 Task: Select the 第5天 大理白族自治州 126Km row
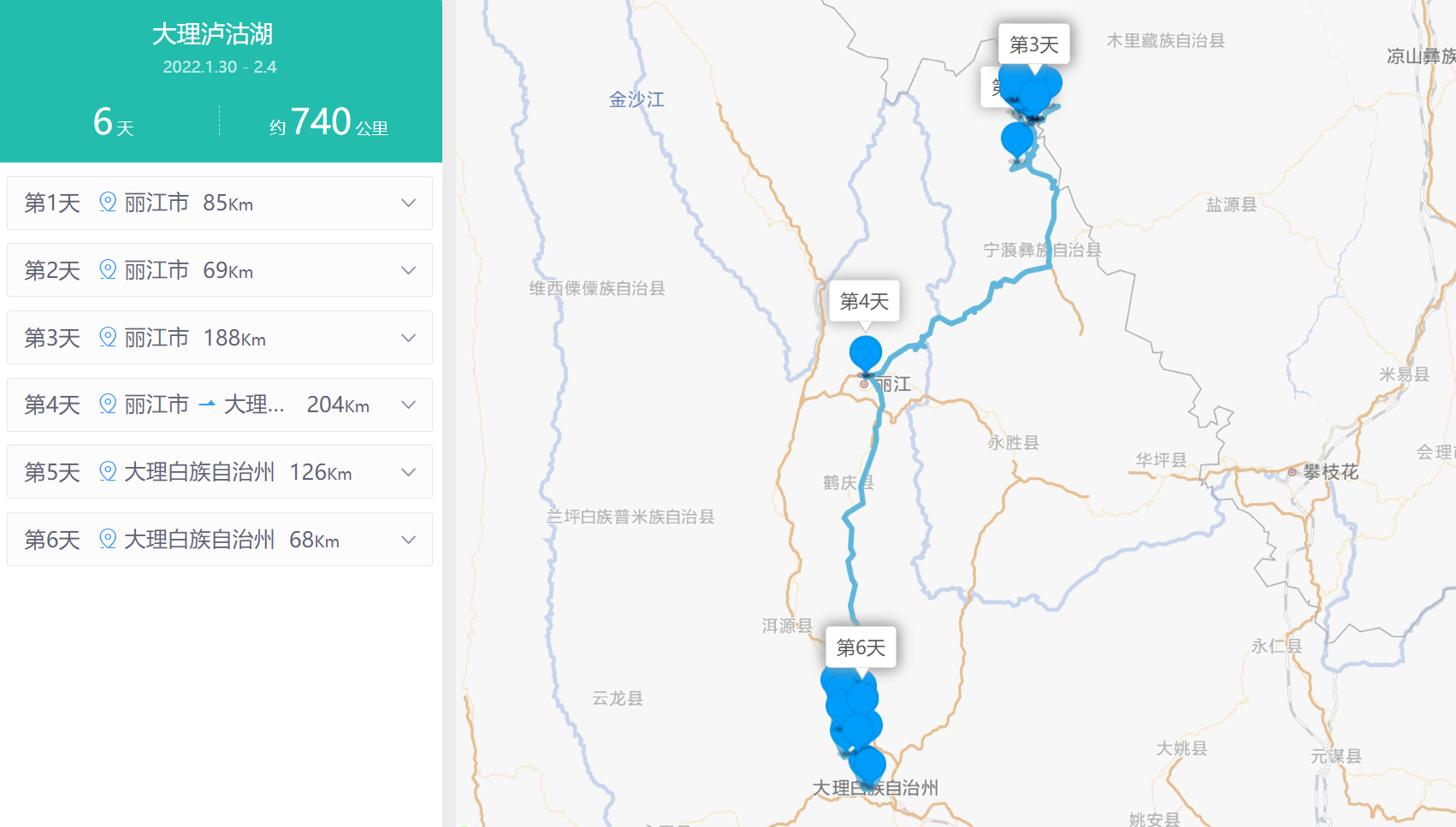coord(220,472)
